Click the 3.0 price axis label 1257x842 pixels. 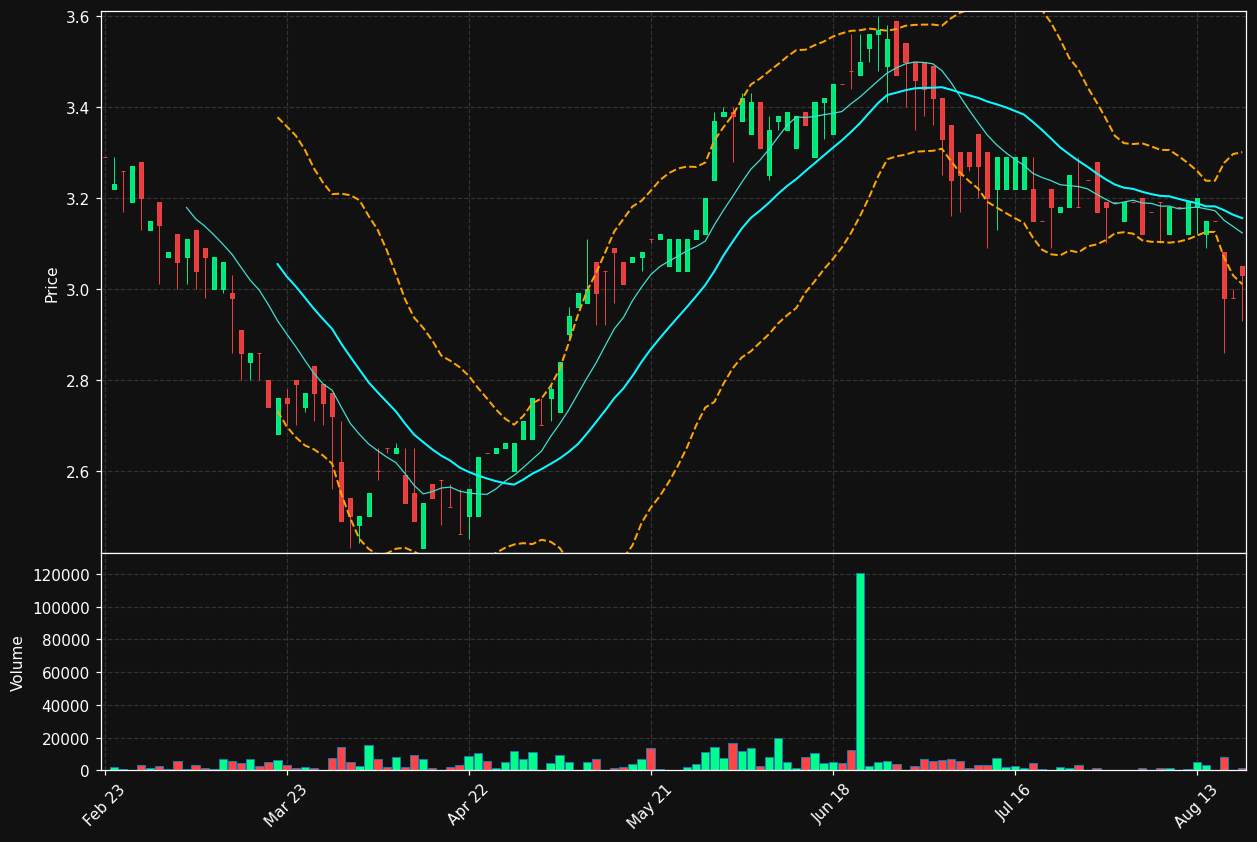[x=79, y=290]
